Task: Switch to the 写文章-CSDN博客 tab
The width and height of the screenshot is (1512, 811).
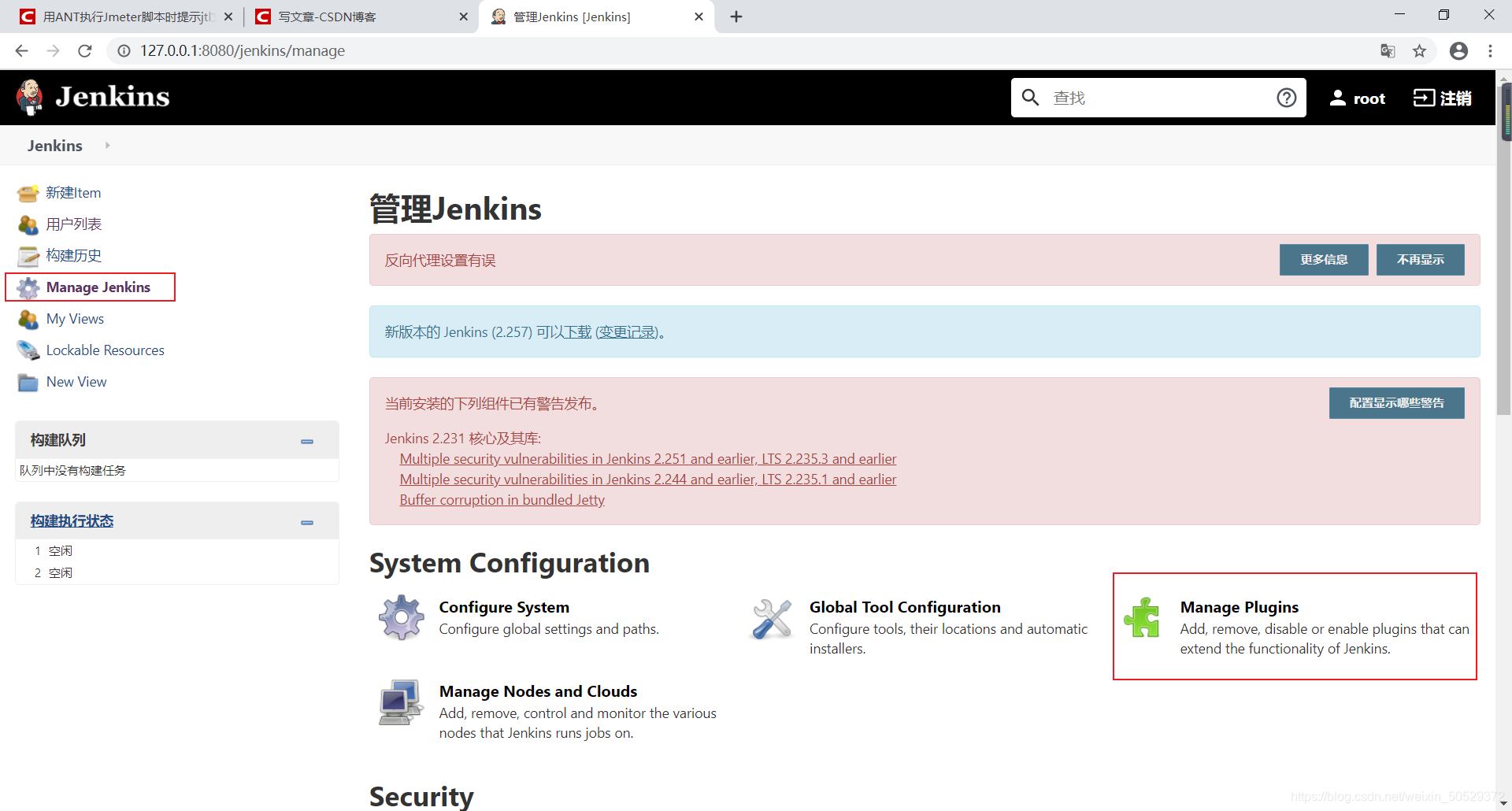Action: pos(358,17)
